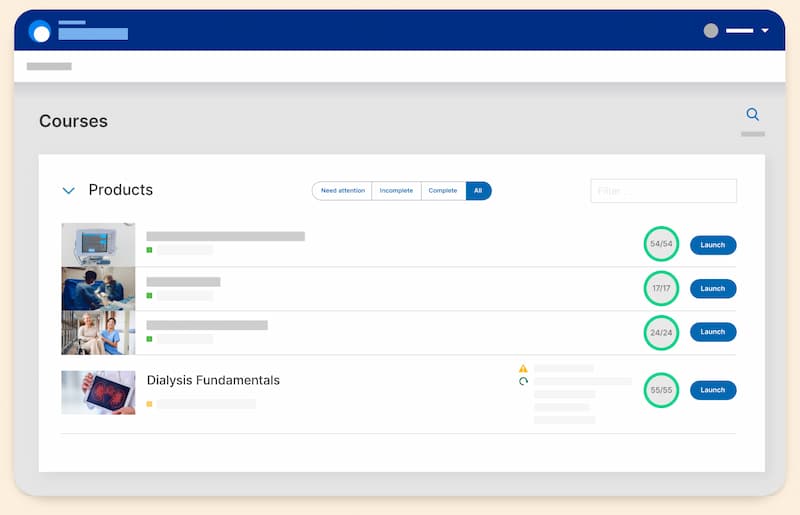
Task: Click the search magnifier icon
Action: 753,115
